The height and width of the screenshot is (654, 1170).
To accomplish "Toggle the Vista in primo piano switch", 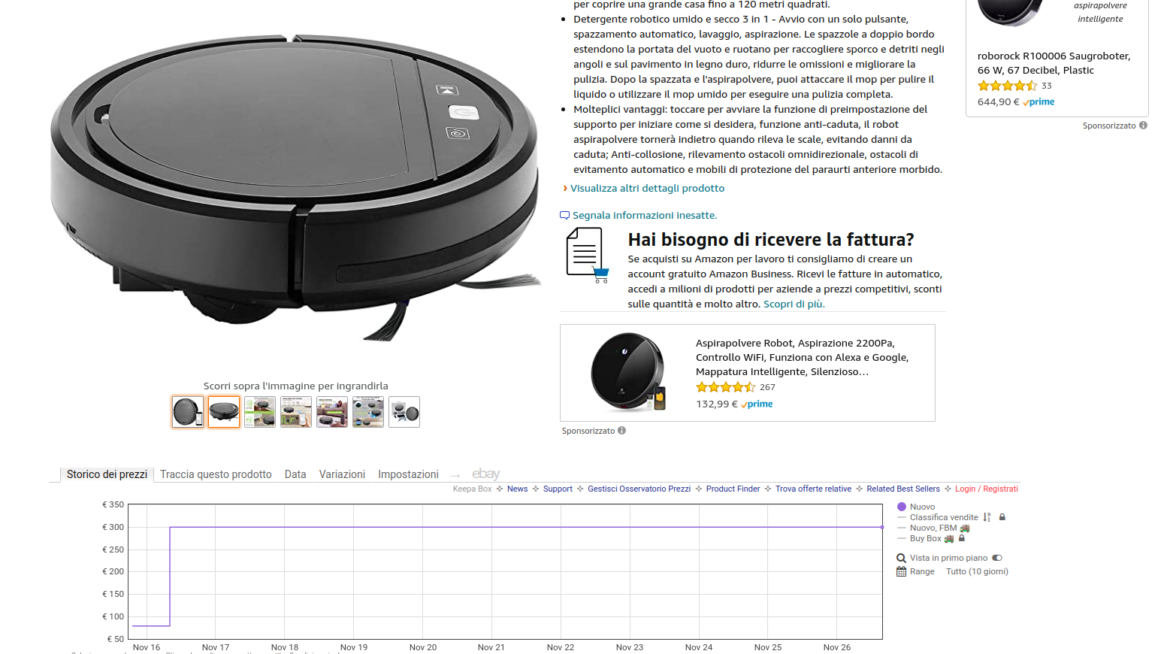I will [997, 558].
